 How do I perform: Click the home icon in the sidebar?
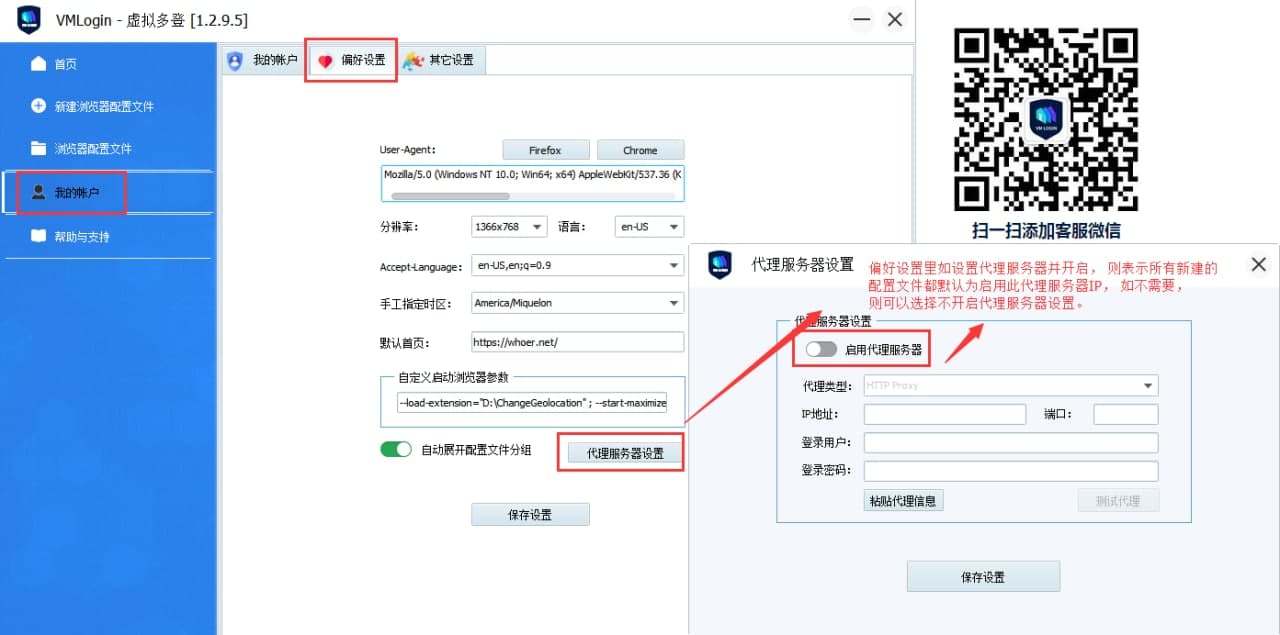39,64
